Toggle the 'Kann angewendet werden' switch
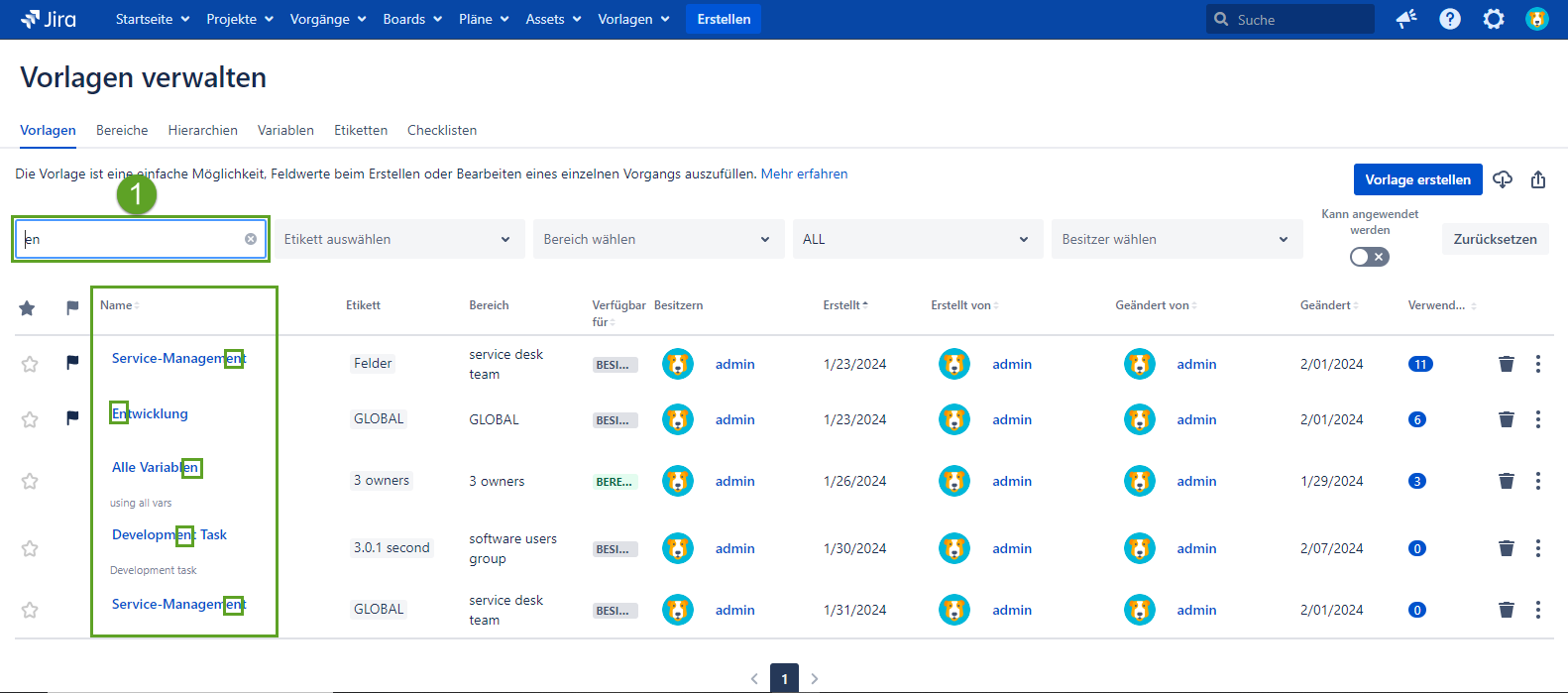The image size is (1568, 693). tap(1370, 257)
